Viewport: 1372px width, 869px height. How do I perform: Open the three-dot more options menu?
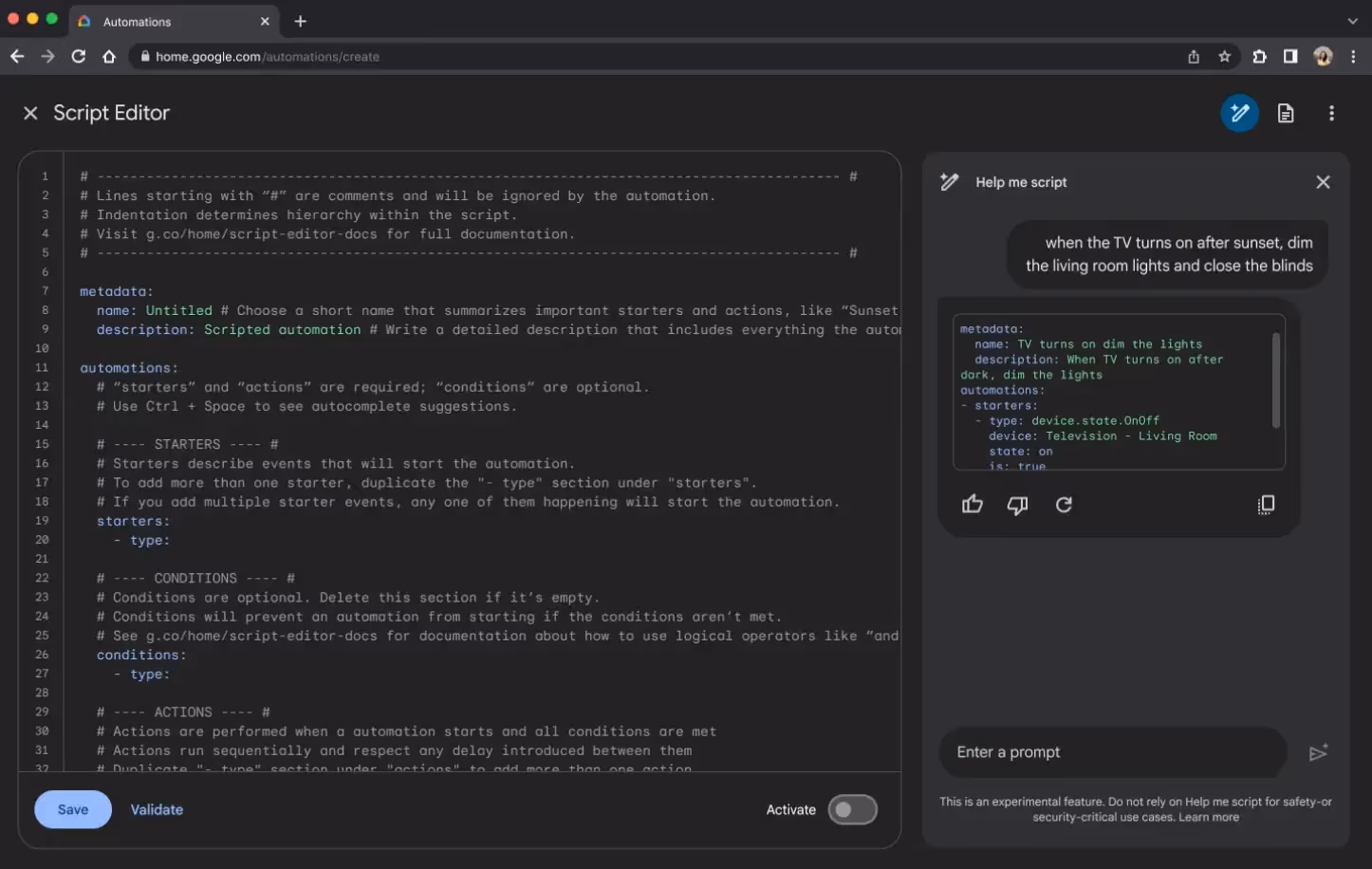tap(1331, 113)
